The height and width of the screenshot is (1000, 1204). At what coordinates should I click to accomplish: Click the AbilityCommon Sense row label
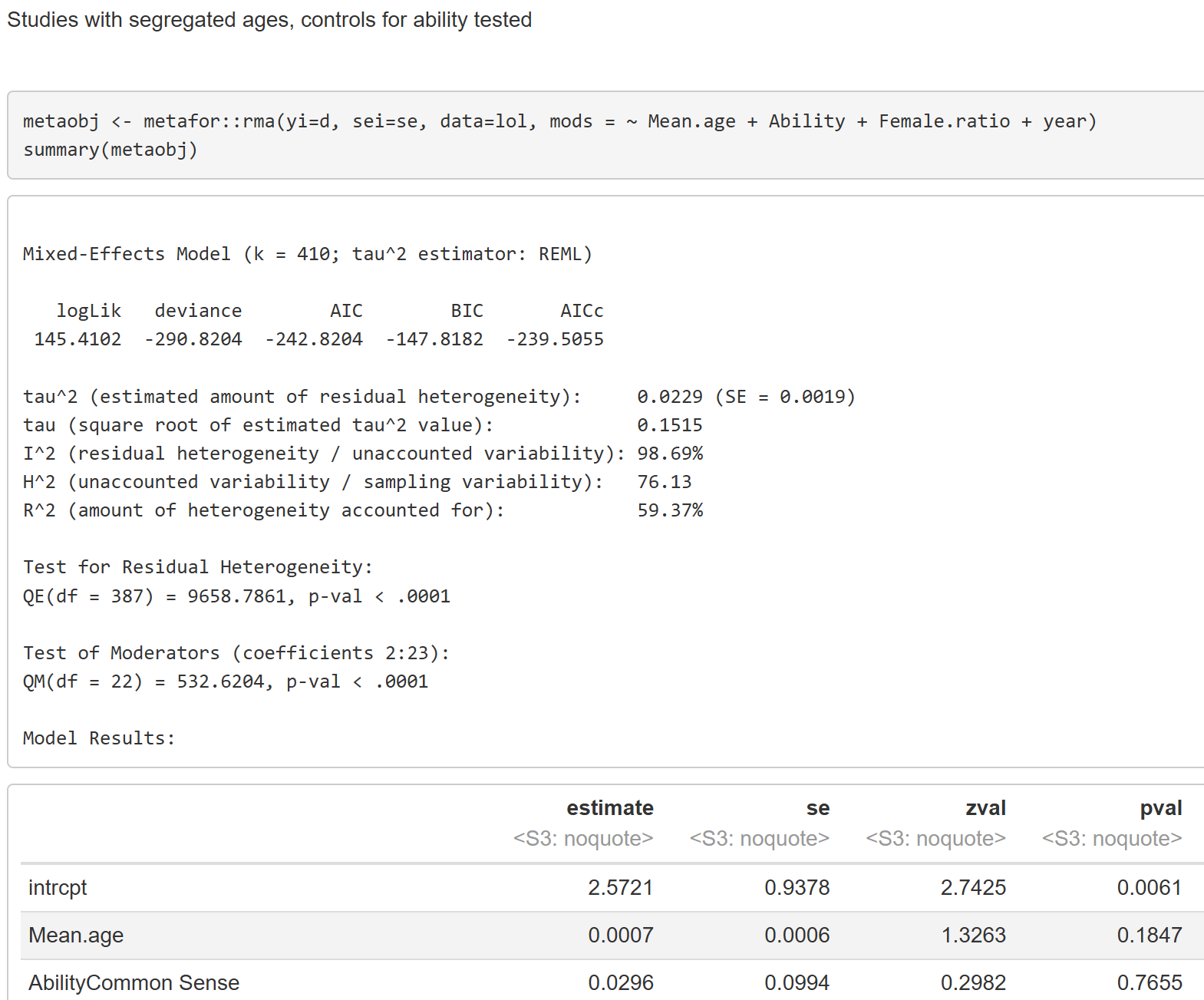tap(134, 983)
